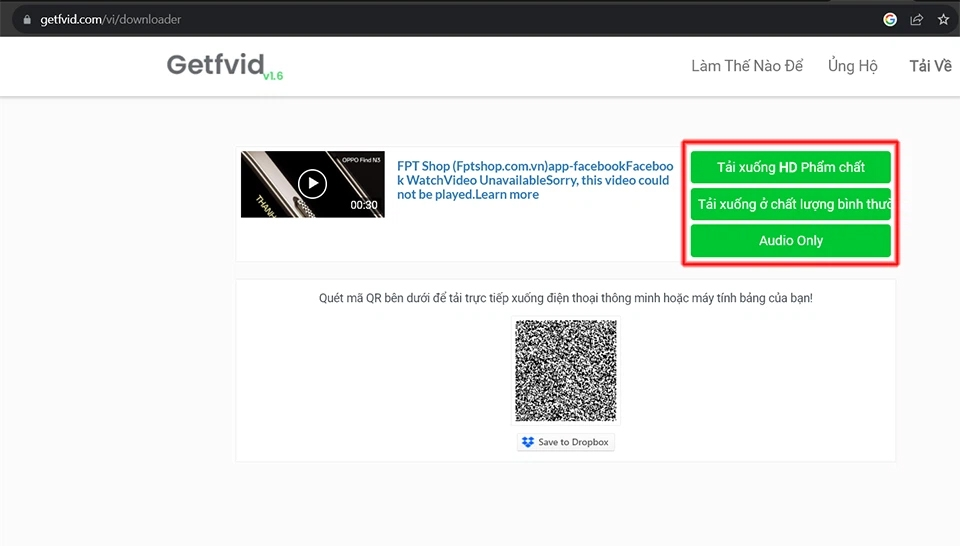The width and height of the screenshot is (960, 546).
Task: Bookmark this page with star icon
Action: (x=943, y=20)
